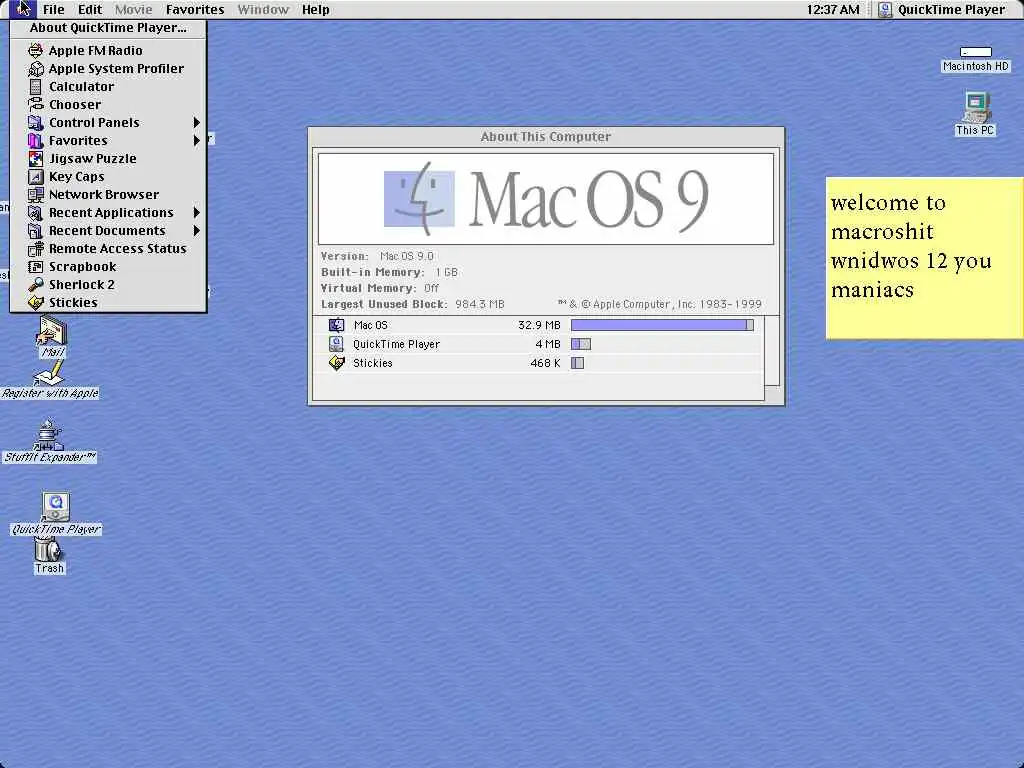Choose the Key Caps text entry

pyautogui.click(x=76, y=176)
